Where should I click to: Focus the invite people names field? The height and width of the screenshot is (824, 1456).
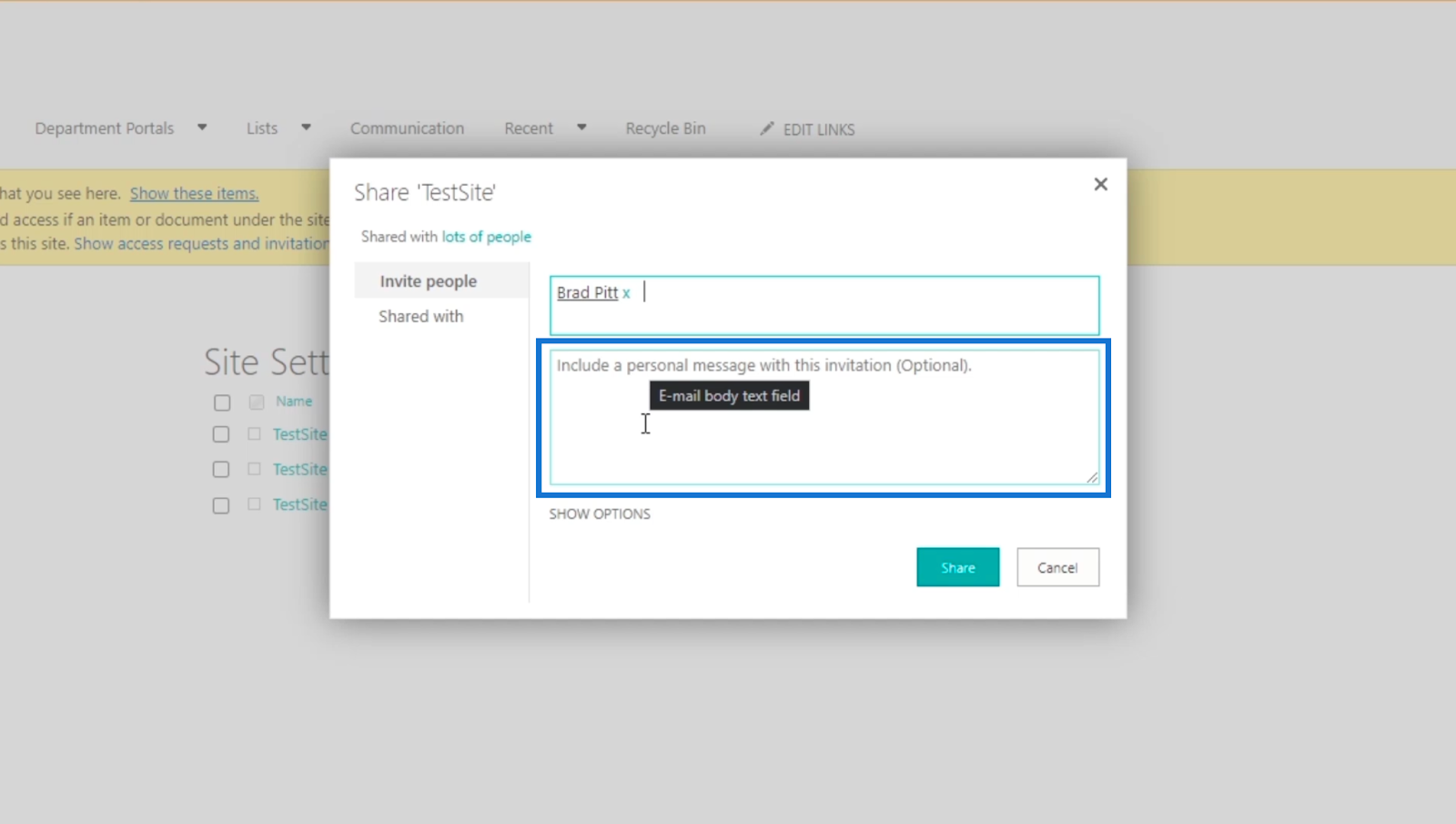tap(824, 306)
